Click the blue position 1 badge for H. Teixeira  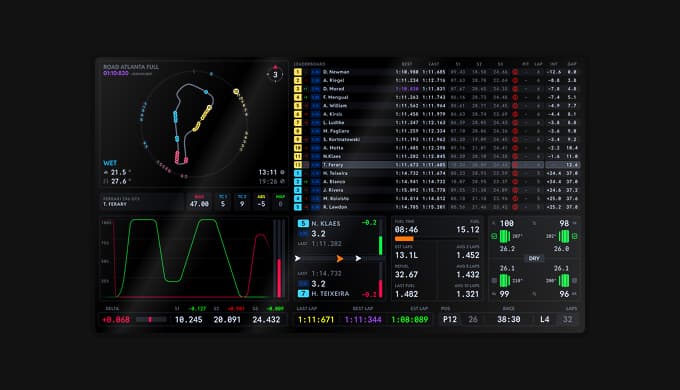pos(298,173)
